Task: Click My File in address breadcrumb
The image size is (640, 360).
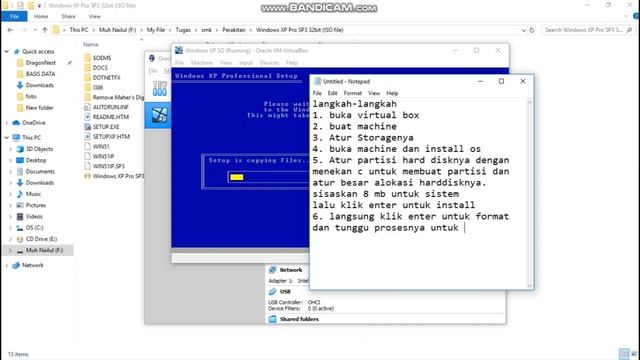Action: coord(156,30)
